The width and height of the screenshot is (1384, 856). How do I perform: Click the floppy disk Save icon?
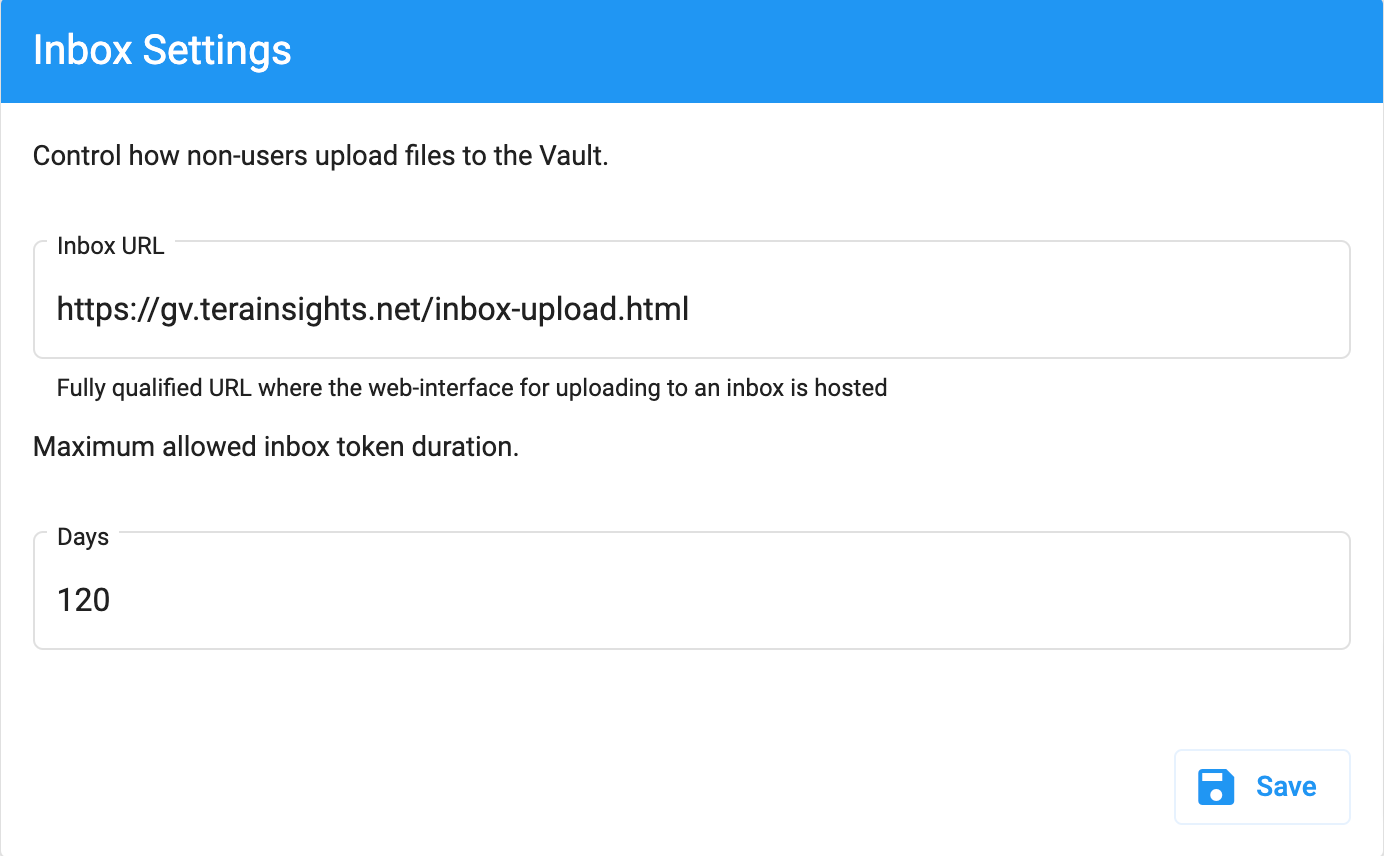pyautogui.click(x=1216, y=787)
